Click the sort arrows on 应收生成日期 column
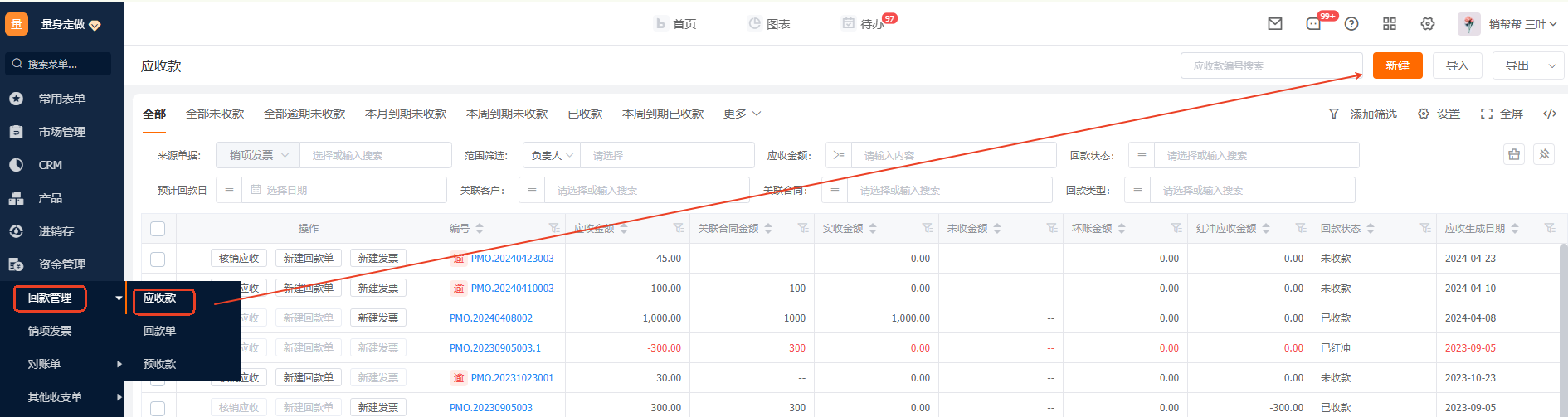Viewport: 1568px width, 417px height. coord(1515,228)
